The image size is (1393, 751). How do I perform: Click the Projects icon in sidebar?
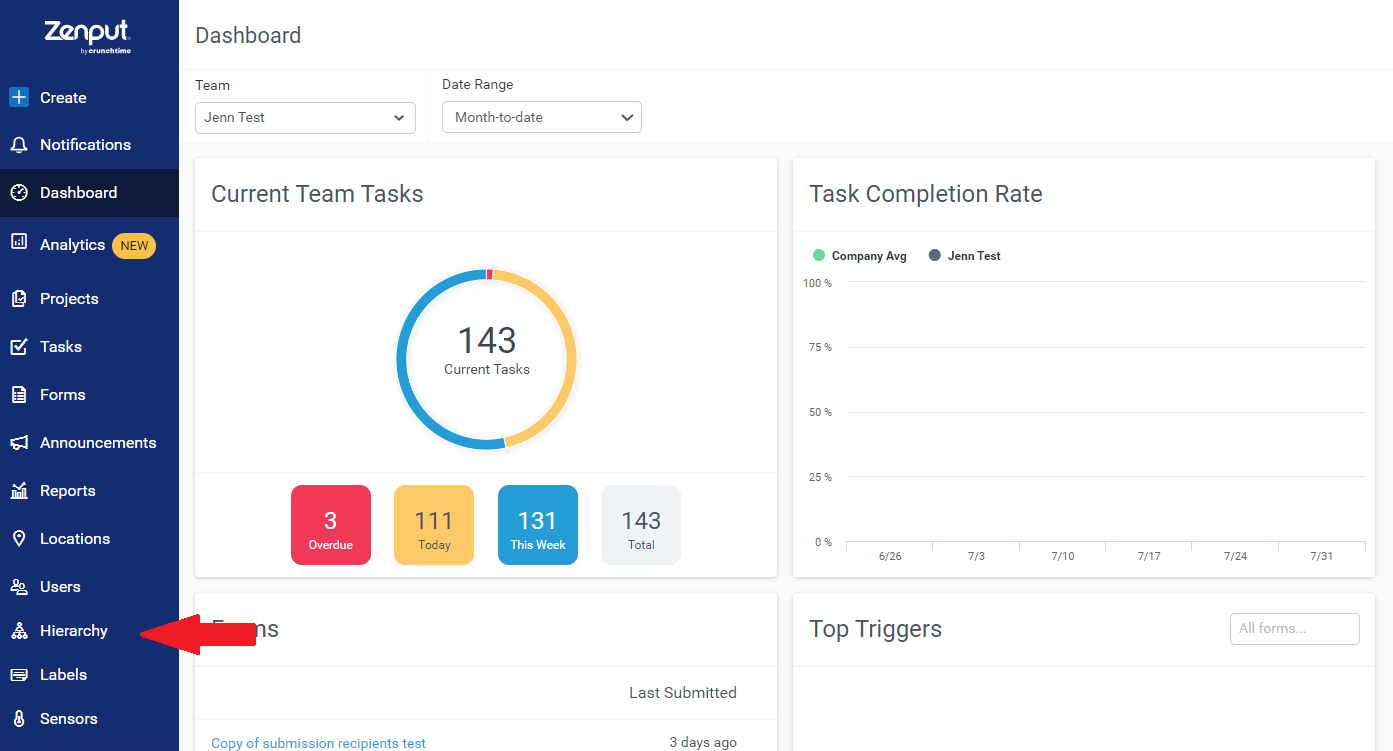click(19, 299)
